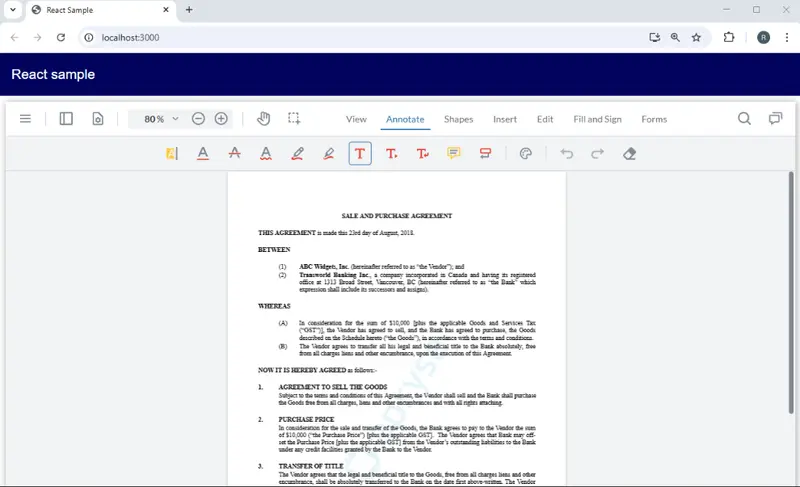Select the callout annotation tool
800x487 pixels.
(485, 153)
